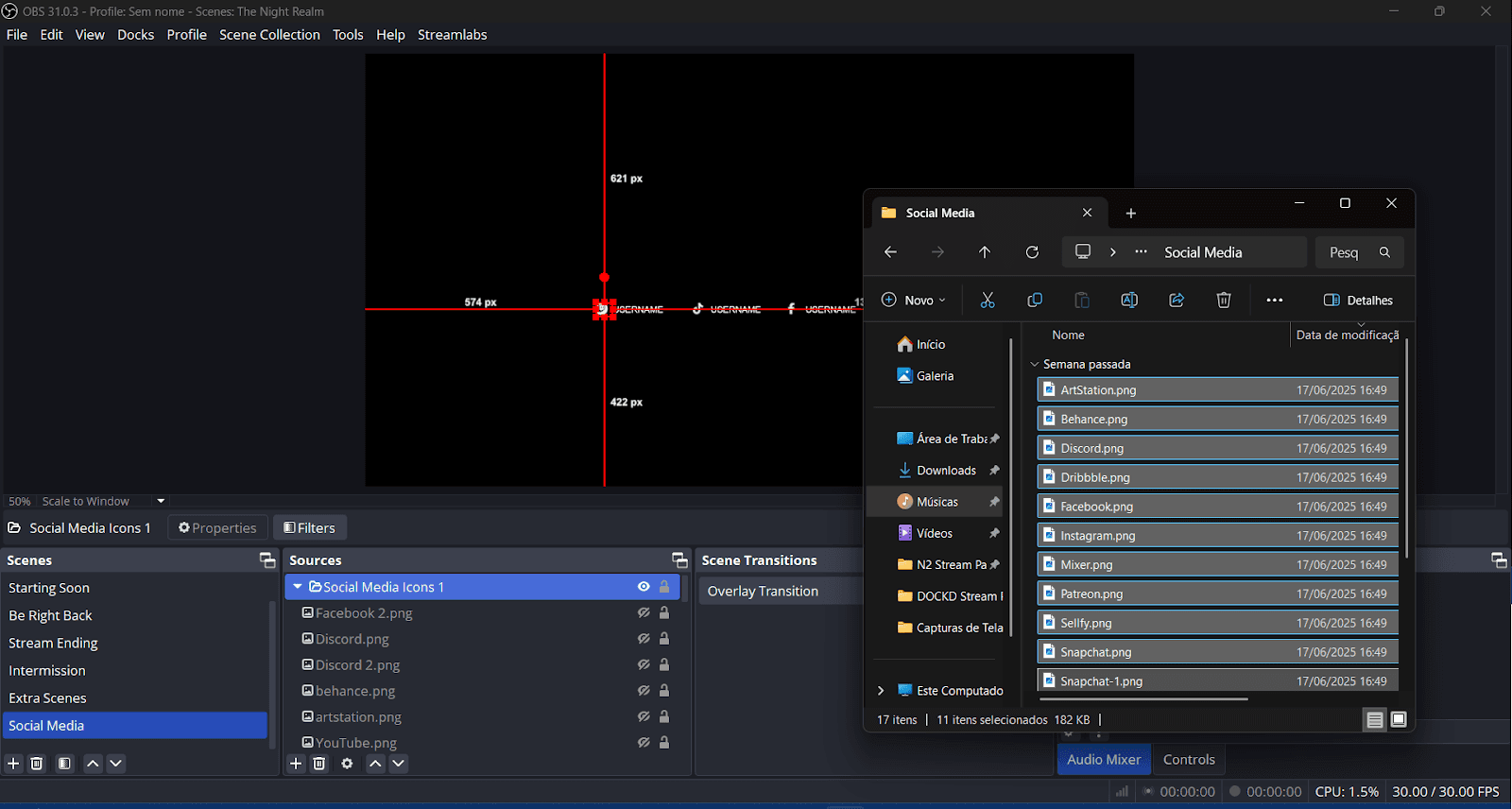This screenshot has height=809, width=1512.
Task: Show hidden breadcrumb folders in address bar
Action: click(1142, 252)
